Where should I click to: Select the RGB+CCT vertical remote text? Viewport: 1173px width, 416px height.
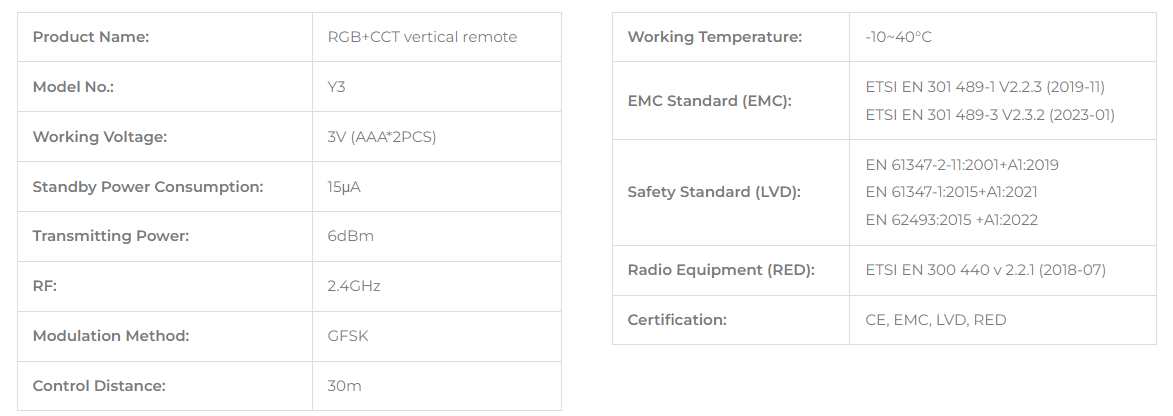(422, 37)
